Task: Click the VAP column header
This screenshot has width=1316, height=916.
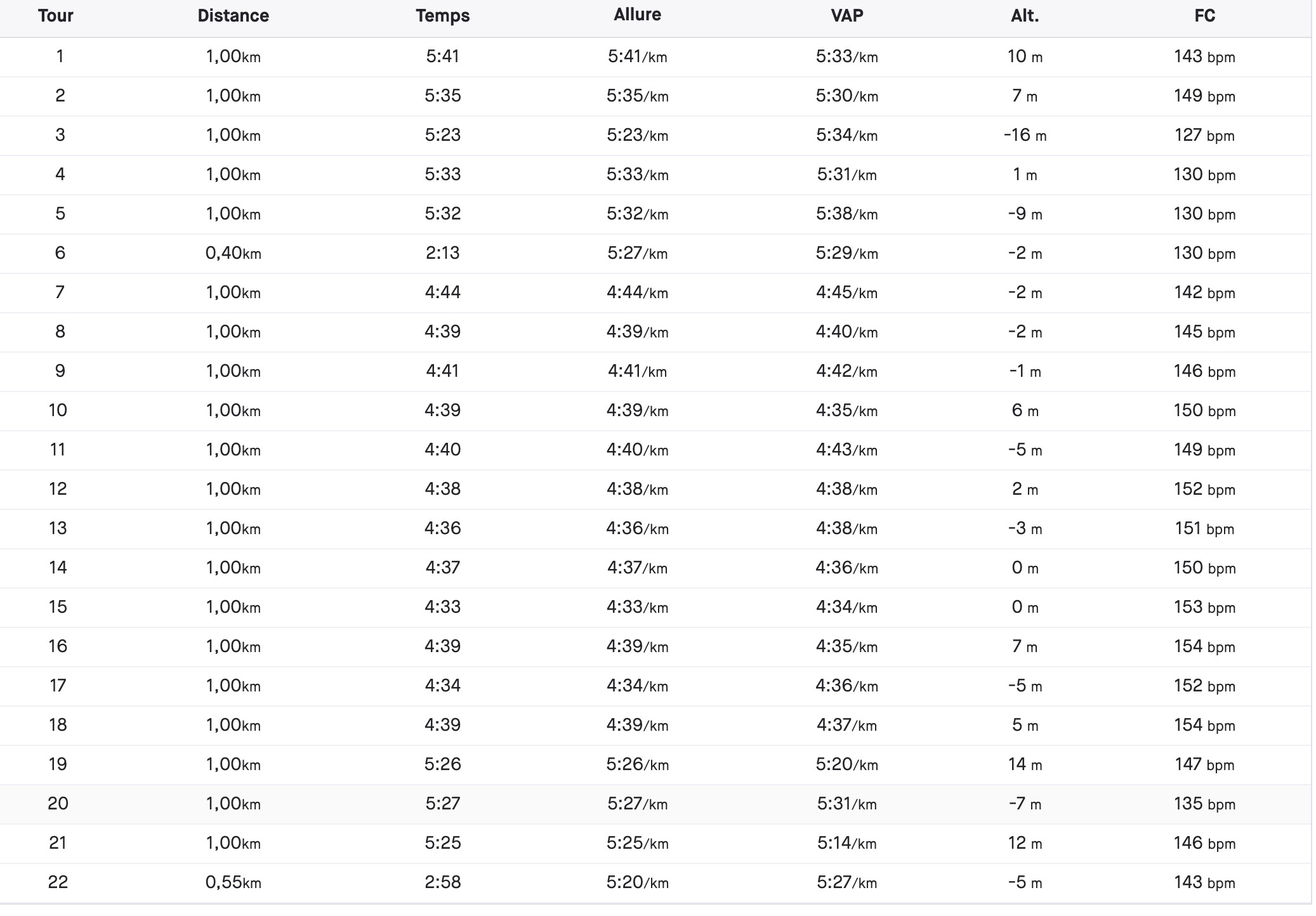Action: 847,16
